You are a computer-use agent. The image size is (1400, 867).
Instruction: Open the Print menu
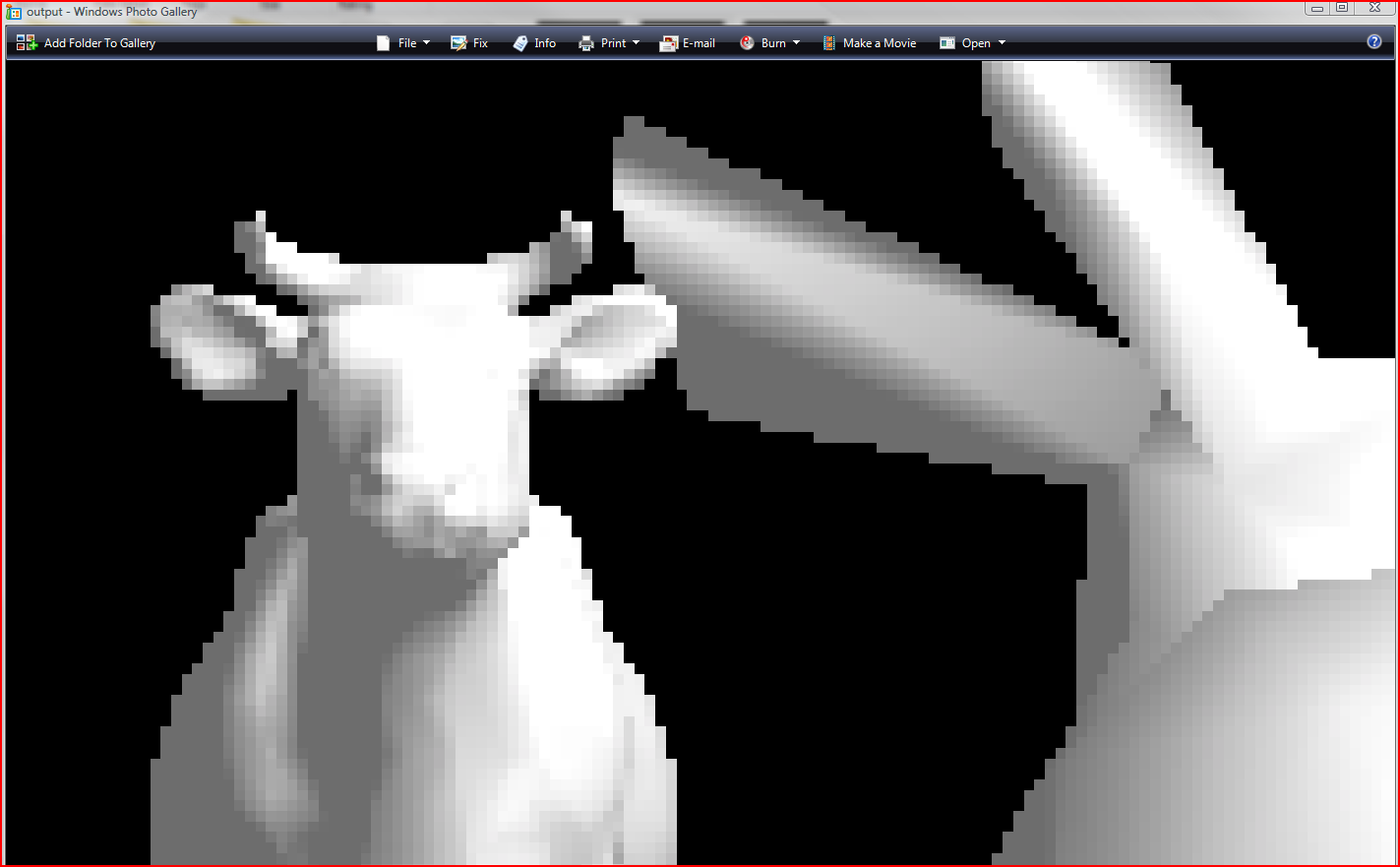point(613,43)
